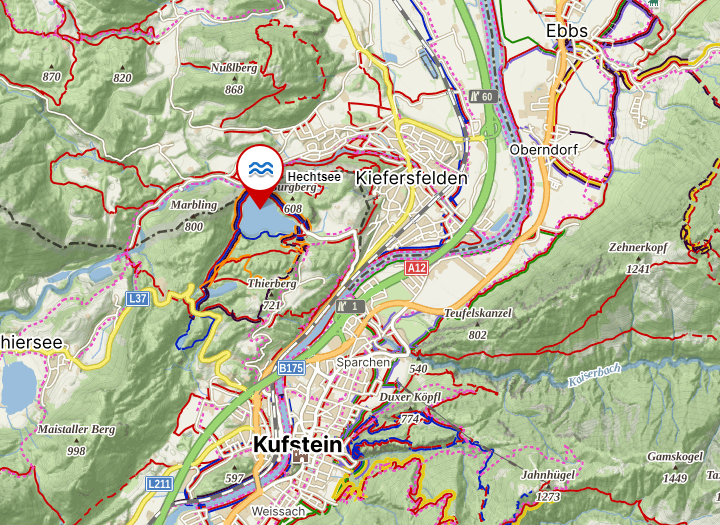The width and height of the screenshot is (720, 525).
Task: Click the A12 motorway shield
Action: pyautogui.click(x=416, y=268)
